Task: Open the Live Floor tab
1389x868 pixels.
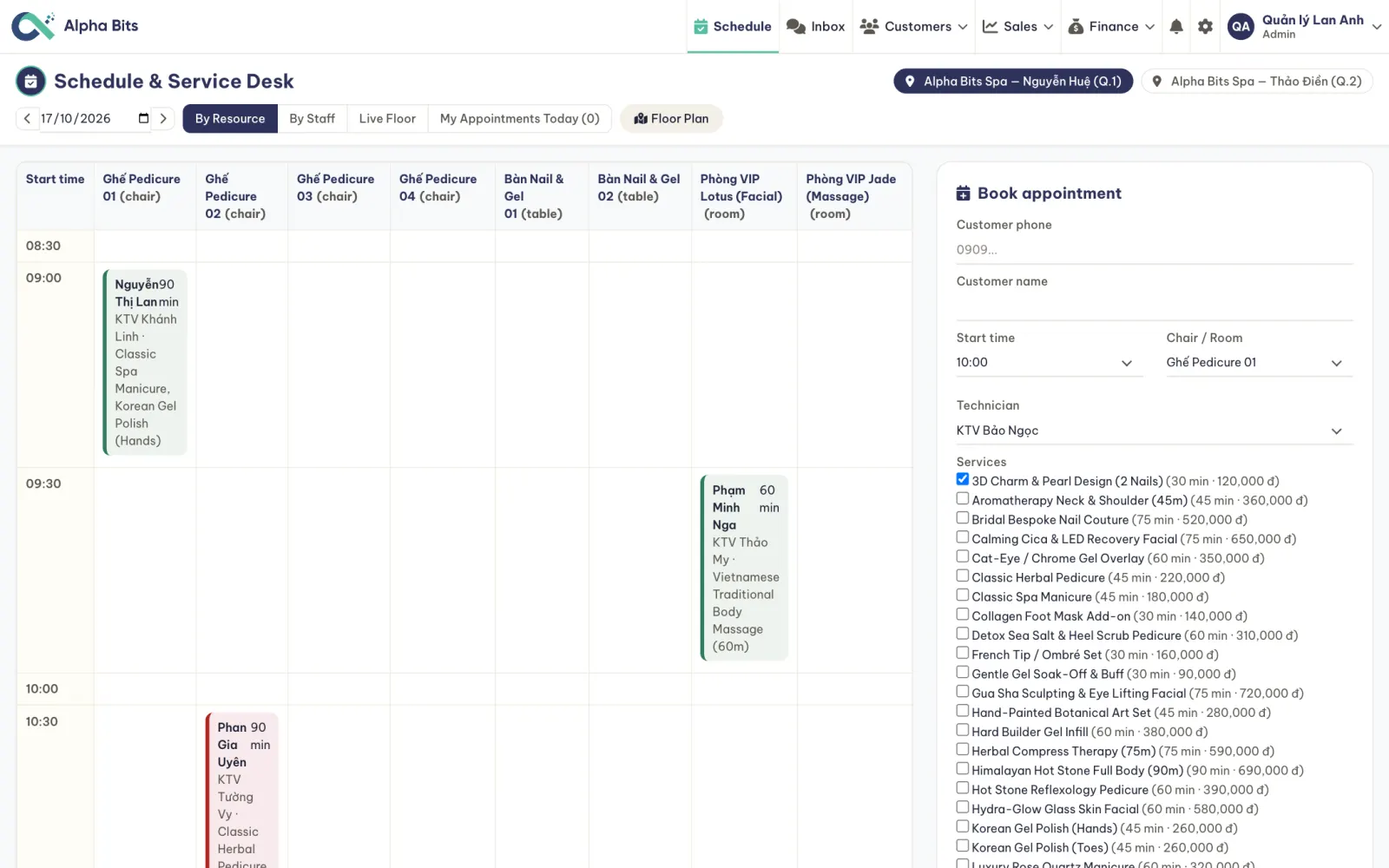Action: [x=387, y=119]
